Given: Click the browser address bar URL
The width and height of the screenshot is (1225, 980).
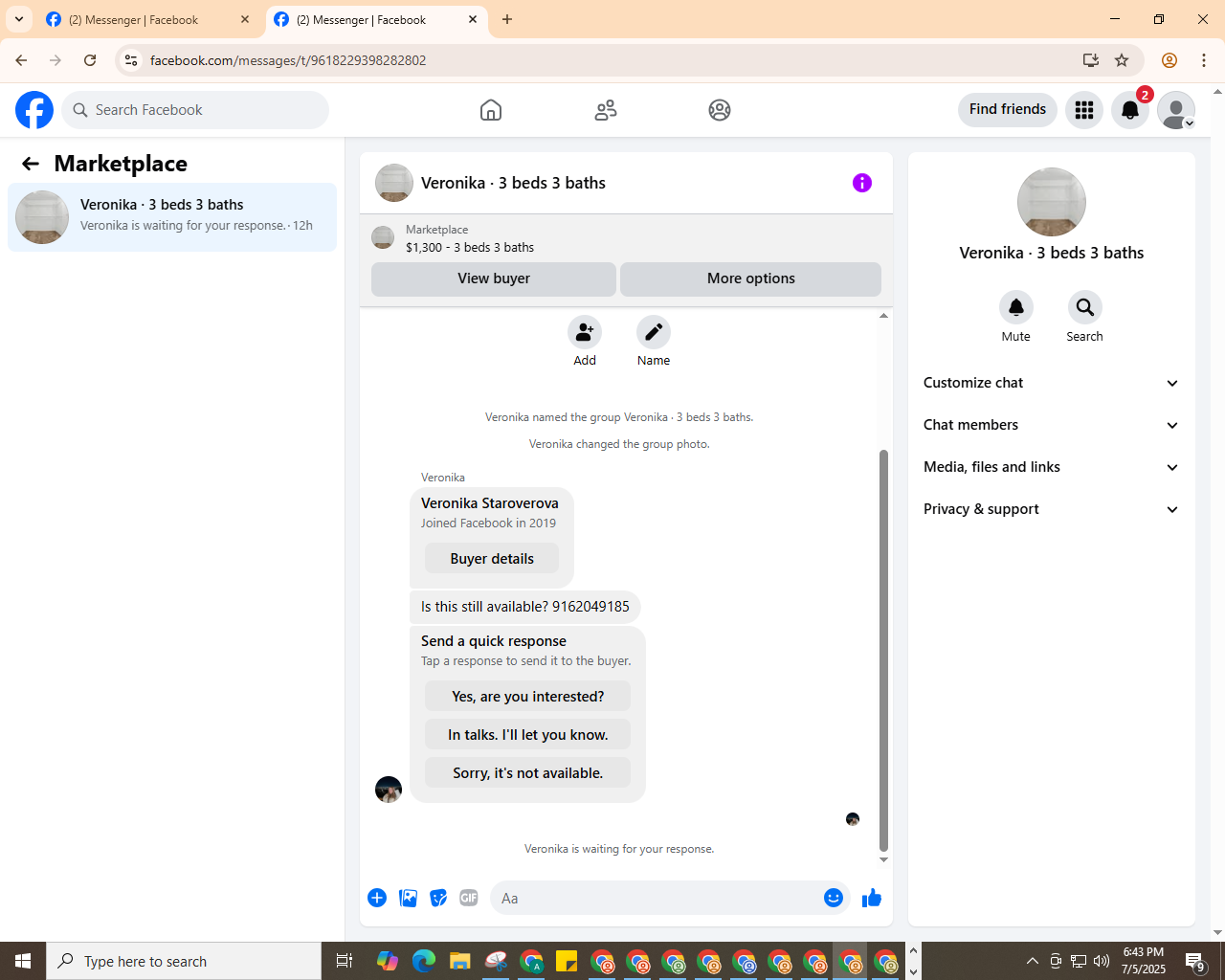Looking at the screenshot, I should 288,60.
